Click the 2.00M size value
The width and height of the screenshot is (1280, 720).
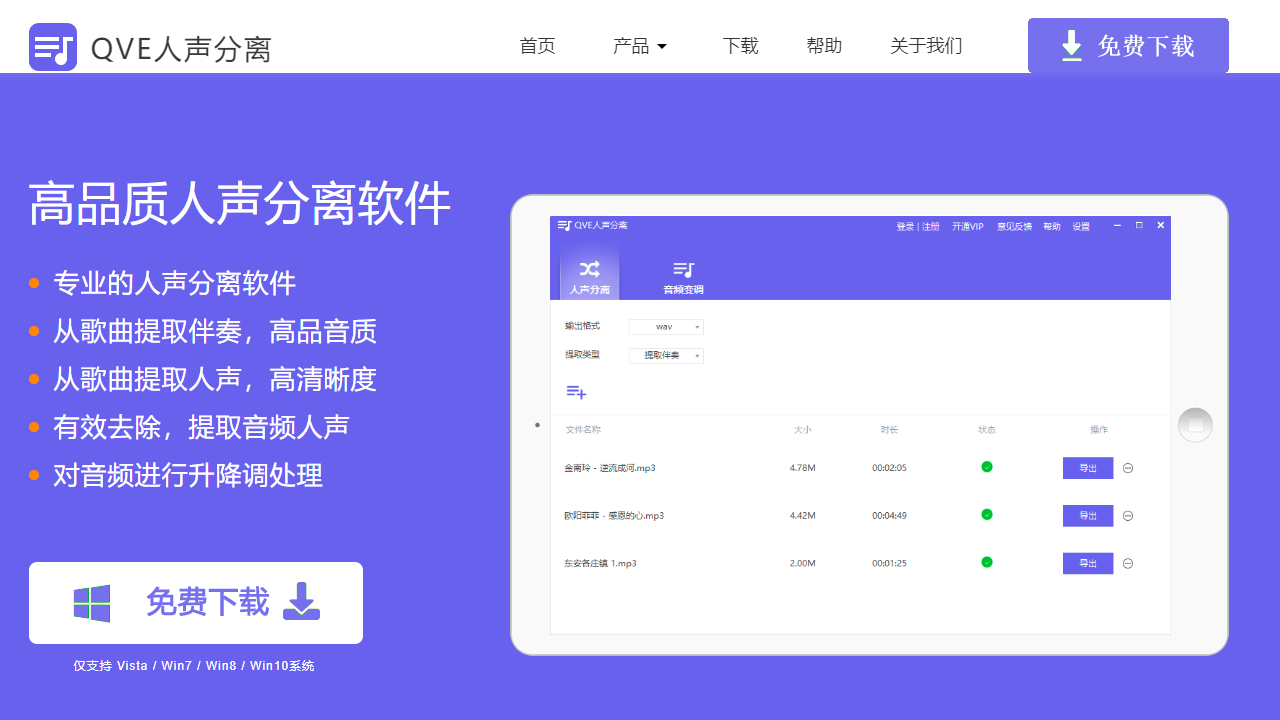pyautogui.click(x=803, y=564)
